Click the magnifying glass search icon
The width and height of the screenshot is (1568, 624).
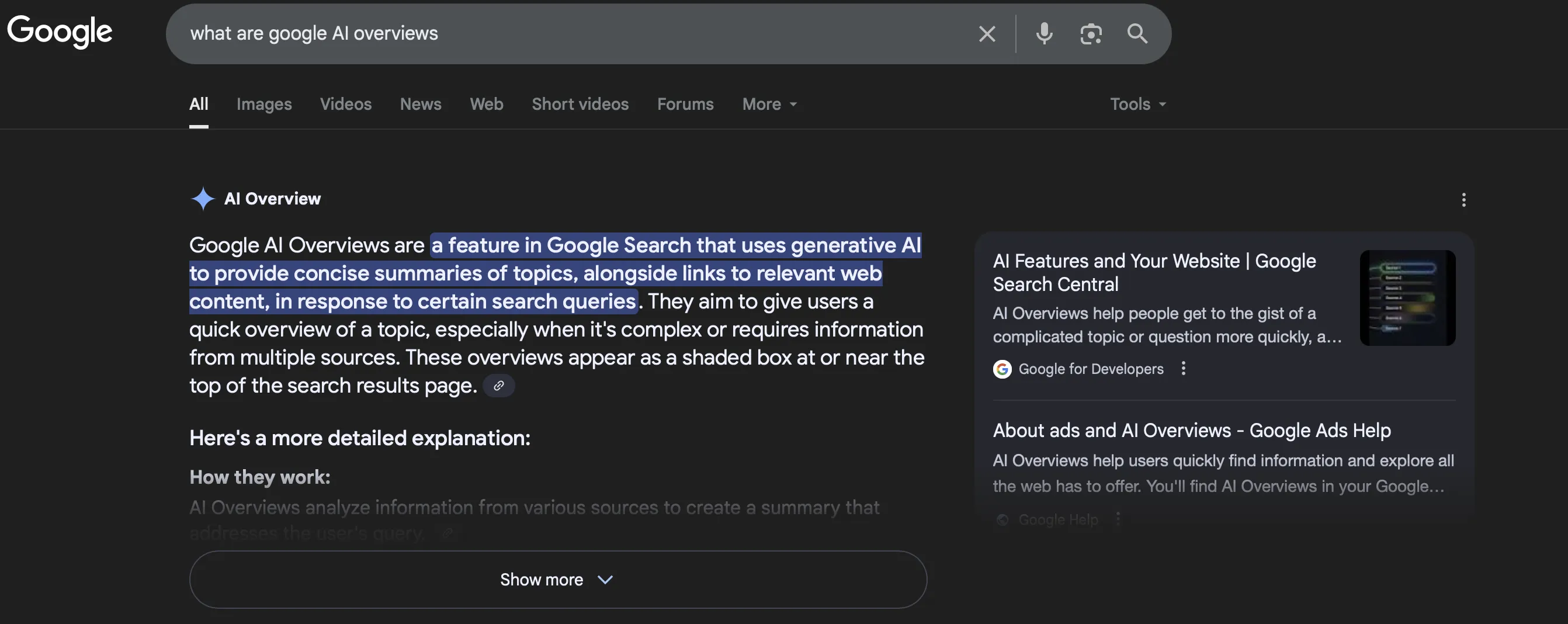click(x=1137, y=33)
